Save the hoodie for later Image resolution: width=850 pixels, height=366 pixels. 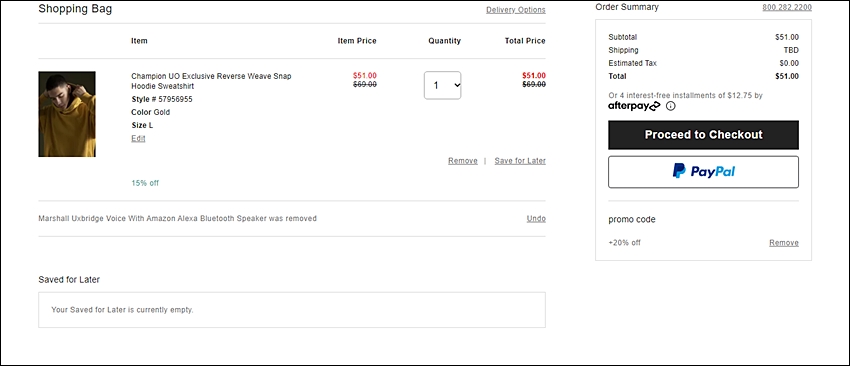[x=520, y=161]
